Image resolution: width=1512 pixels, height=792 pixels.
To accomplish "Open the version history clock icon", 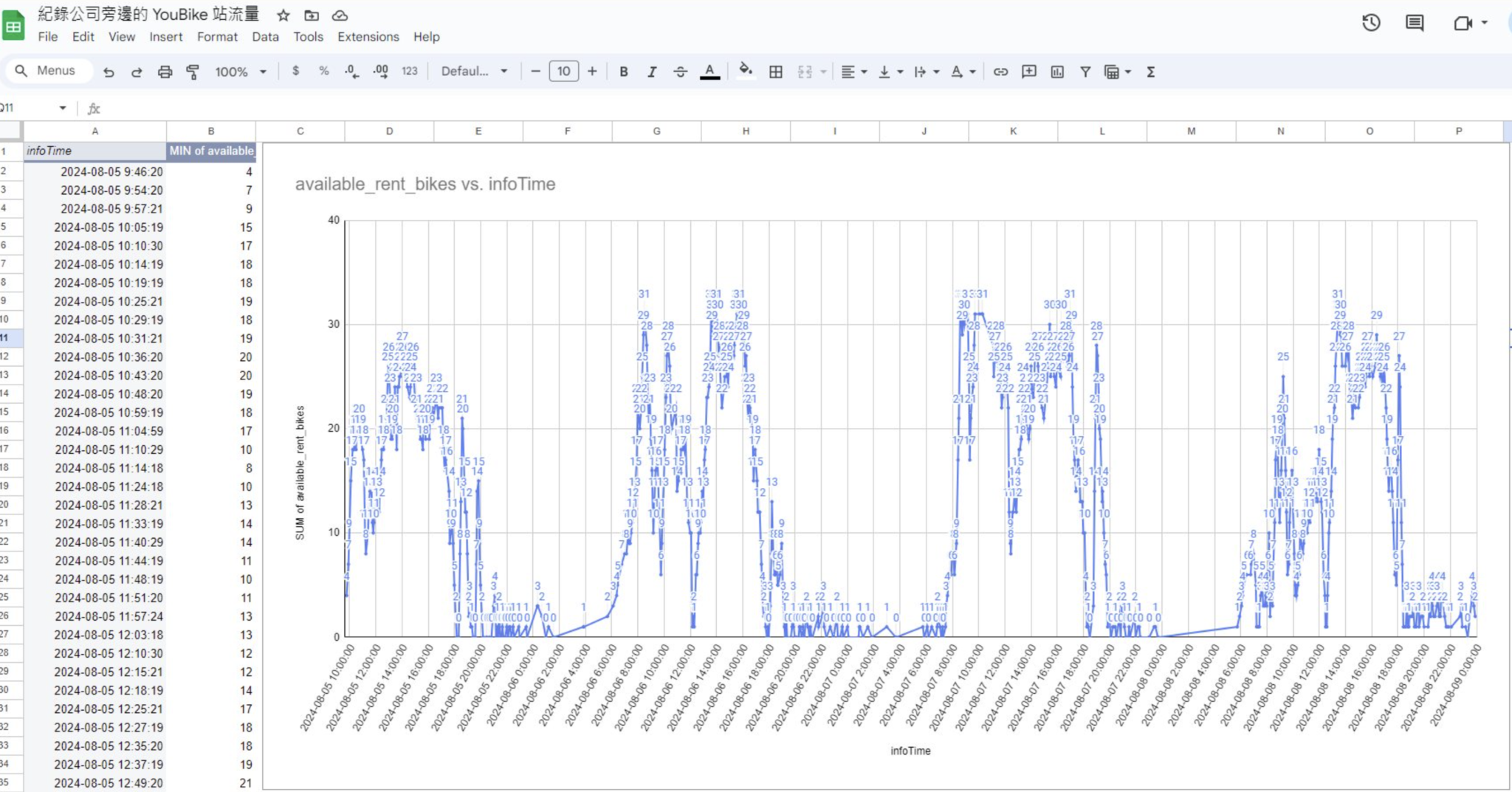I will (1371, 23).
